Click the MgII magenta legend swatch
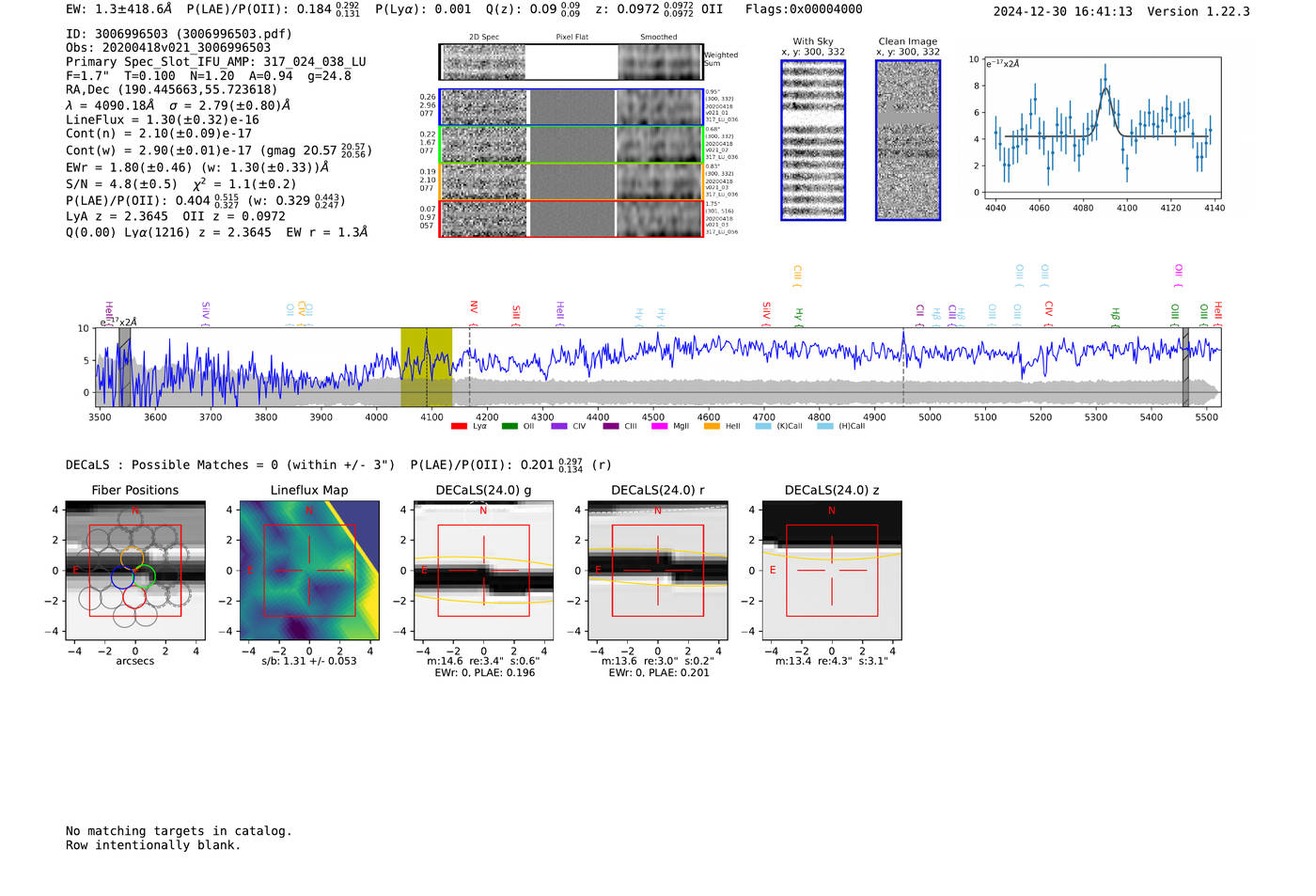Screen dimensions: 1316x896 [658, 426]
